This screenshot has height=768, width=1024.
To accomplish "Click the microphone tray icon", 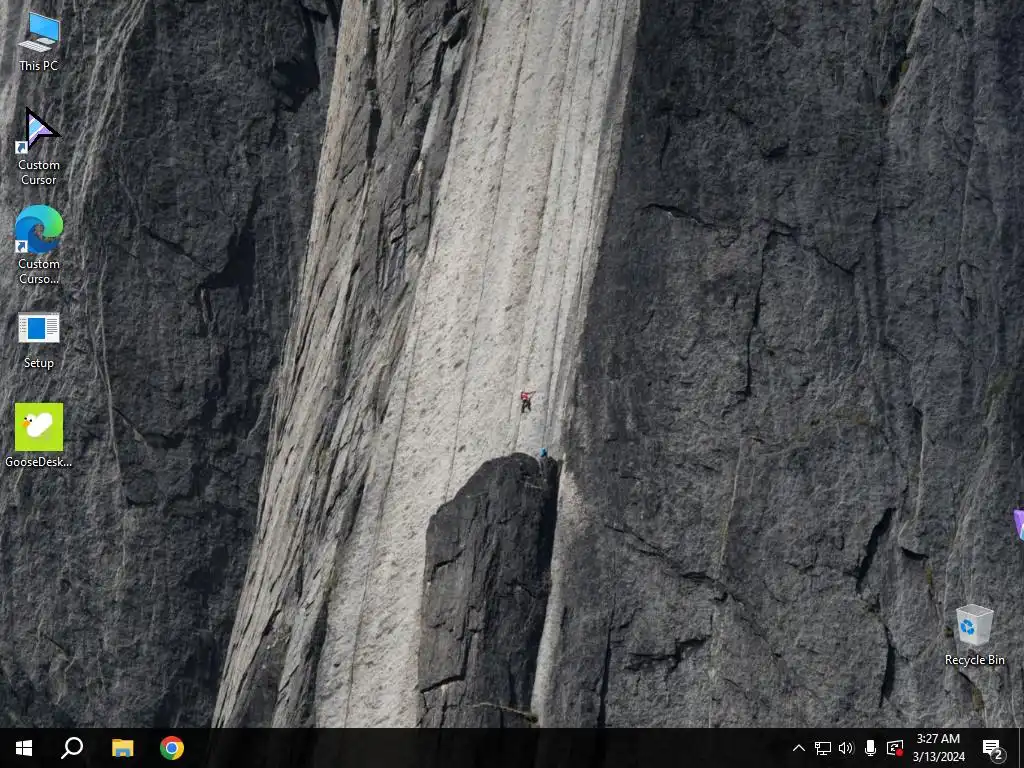I will pos(871,748).
